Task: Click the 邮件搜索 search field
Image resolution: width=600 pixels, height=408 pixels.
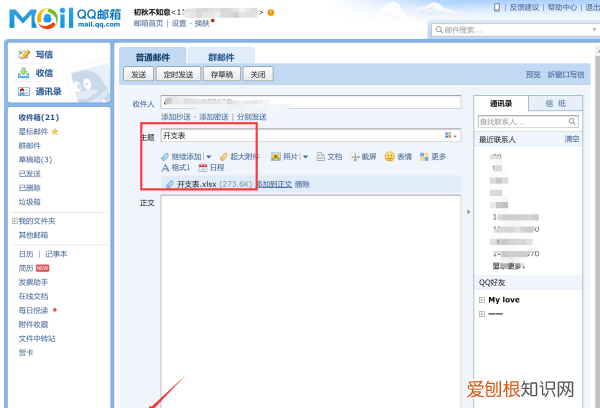Action: pyautogui.click(x=517, y=30)
